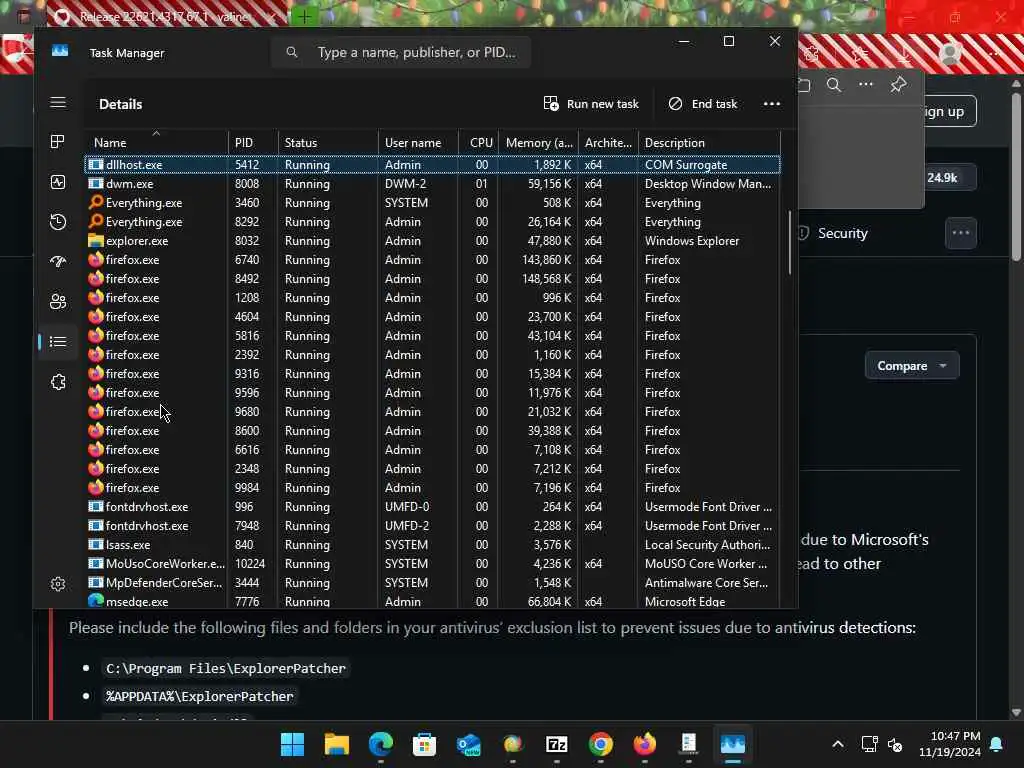1024x768 pixels.
Task: Sort by Description column header
Action: click(709, 142)
